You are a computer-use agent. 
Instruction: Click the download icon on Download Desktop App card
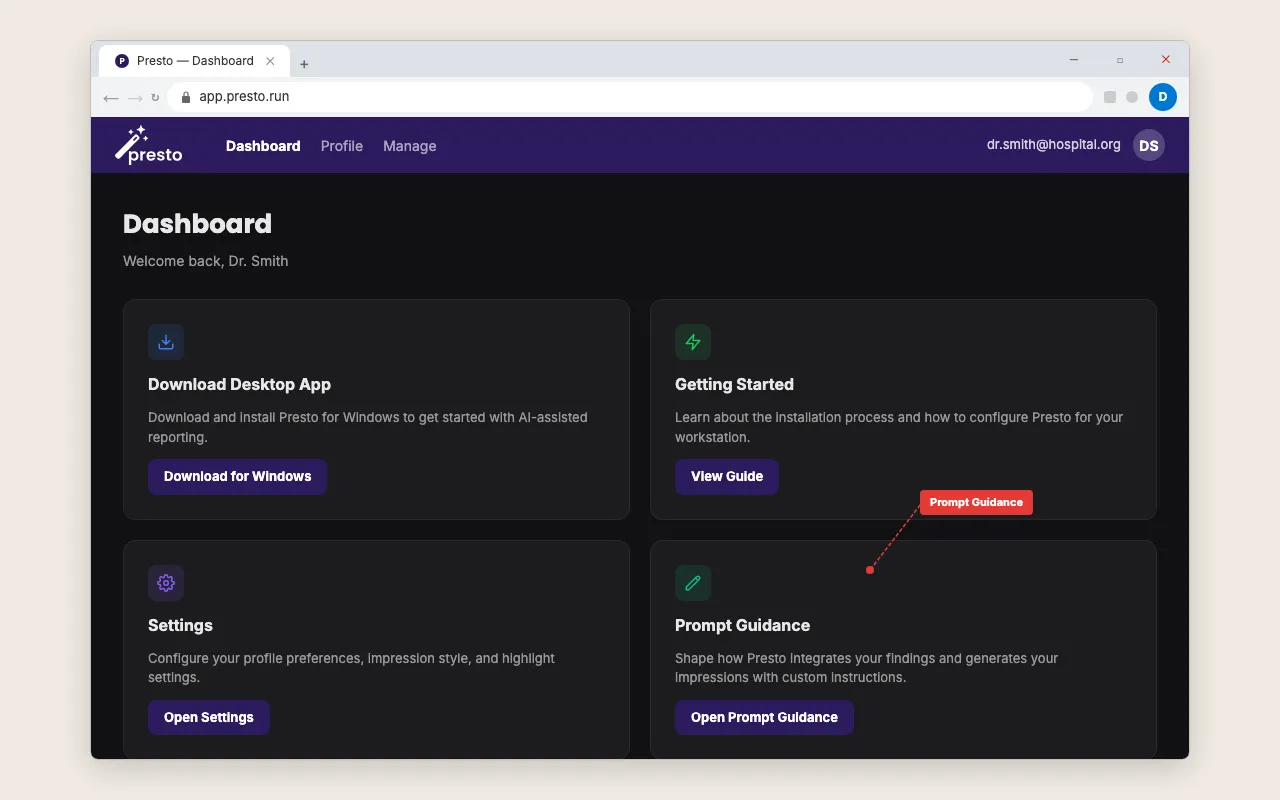(x=166, y=341)
